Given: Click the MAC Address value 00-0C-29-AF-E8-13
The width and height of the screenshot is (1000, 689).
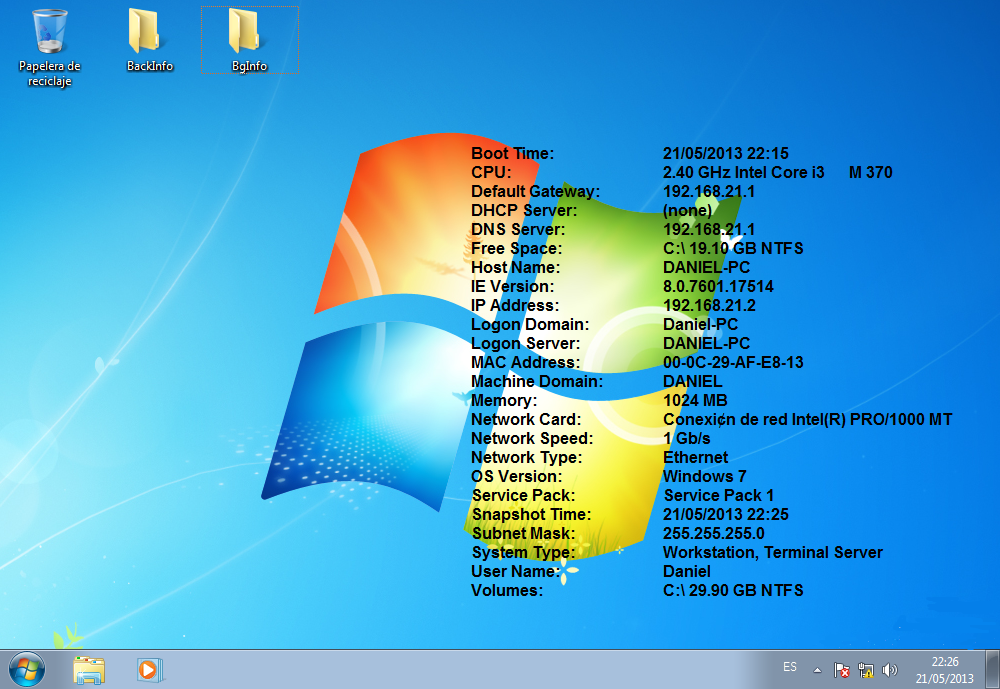Looking at the screenshot, I should click(733, 362).
